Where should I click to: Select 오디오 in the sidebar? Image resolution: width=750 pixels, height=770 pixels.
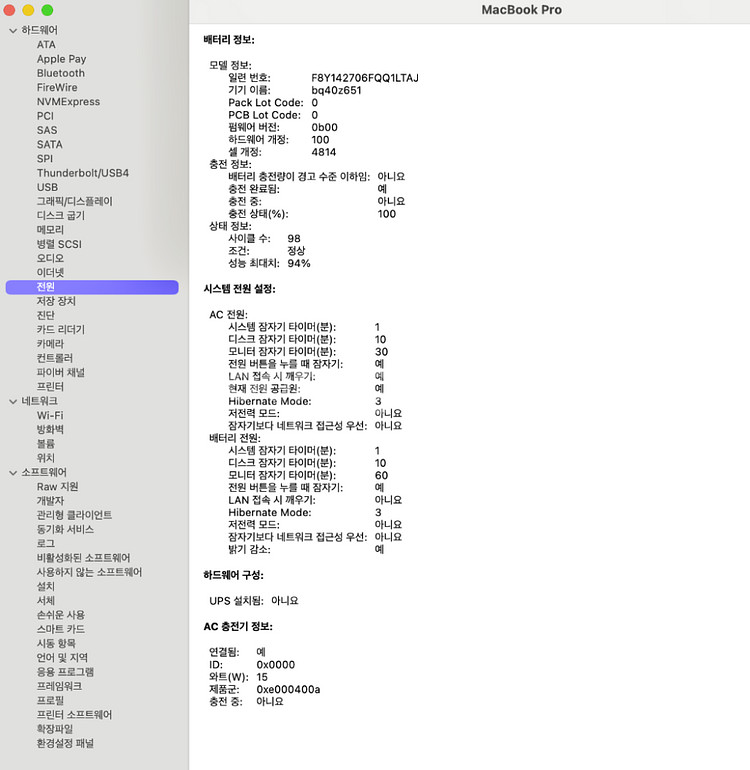coord(50,258)
